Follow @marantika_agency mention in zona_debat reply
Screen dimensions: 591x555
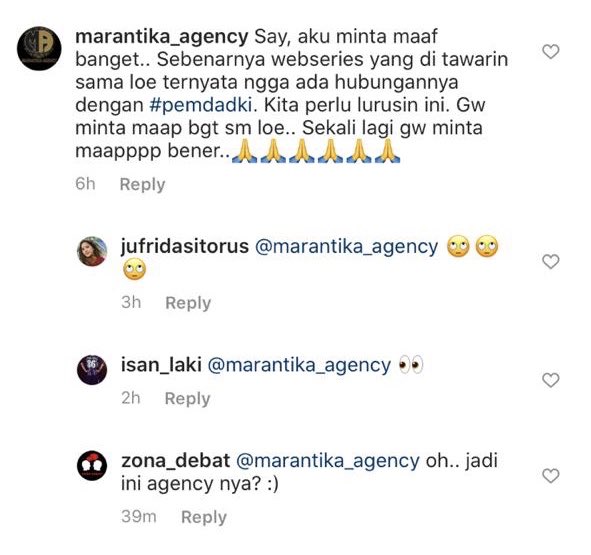point(328,461)
